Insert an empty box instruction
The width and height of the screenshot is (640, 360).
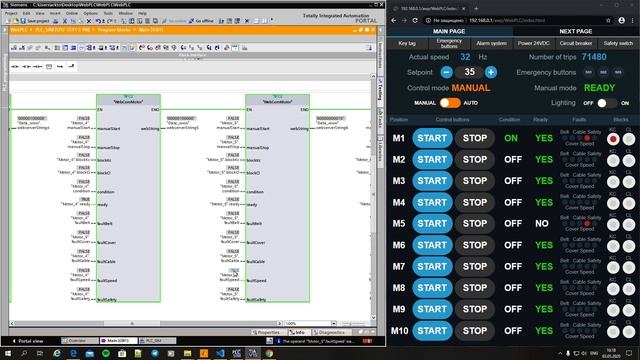point(49,66)
